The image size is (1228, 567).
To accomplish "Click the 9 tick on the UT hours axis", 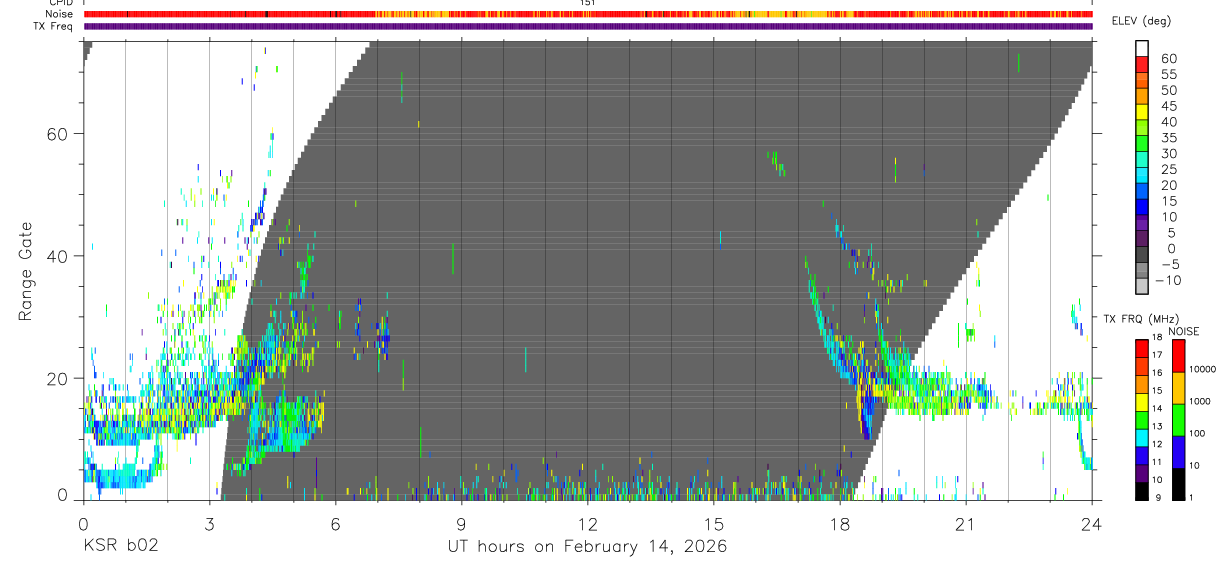I will (x=461, y=523).
